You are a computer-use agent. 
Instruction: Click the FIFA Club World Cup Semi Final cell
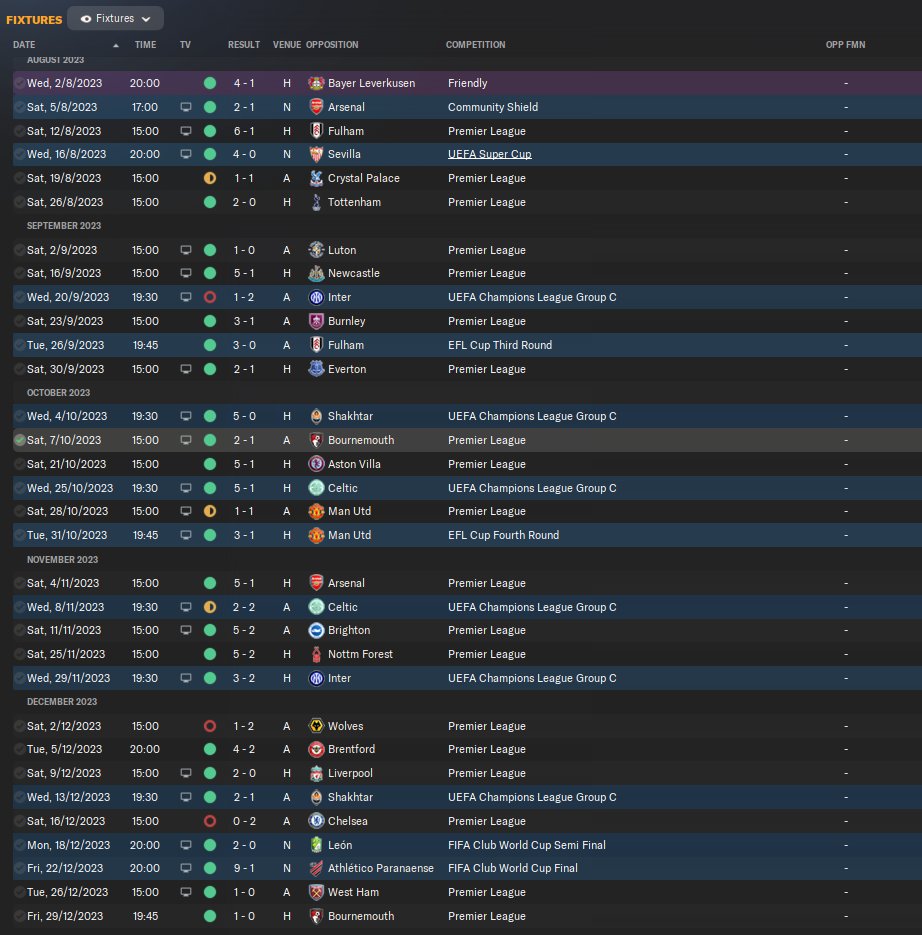click(527, 845)
